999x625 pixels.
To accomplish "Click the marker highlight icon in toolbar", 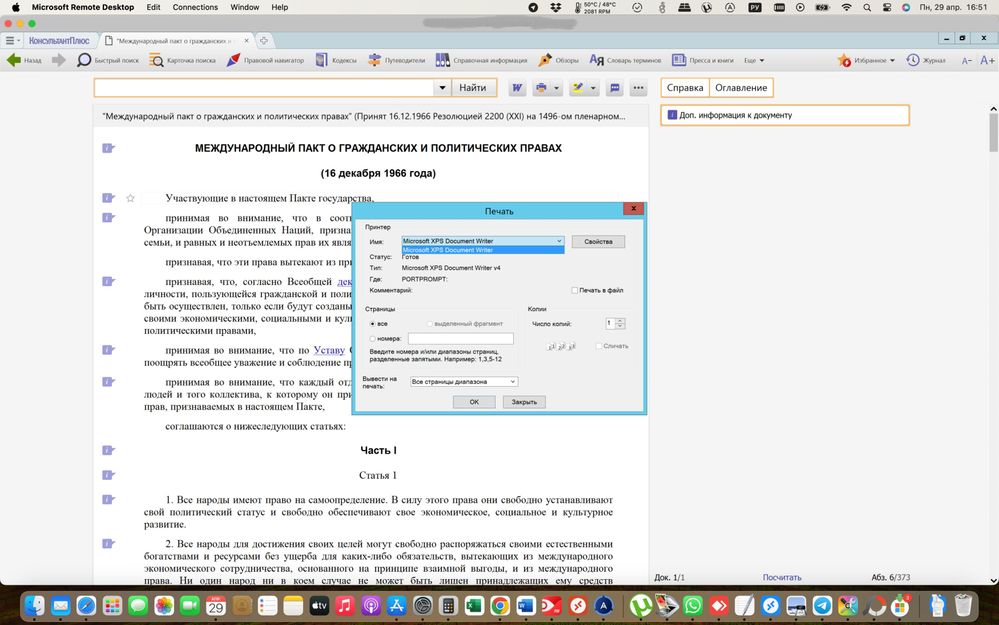I will 578,88.
